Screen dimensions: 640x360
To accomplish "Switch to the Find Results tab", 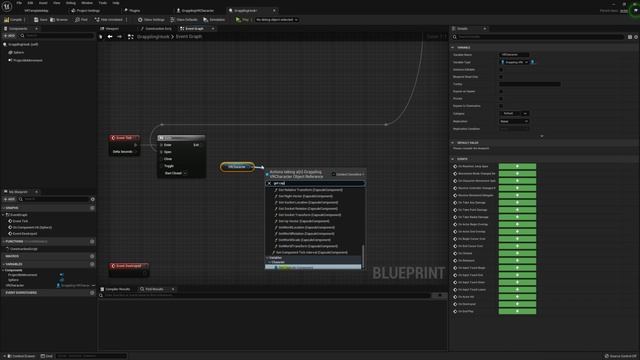I will tap(152, 289).
